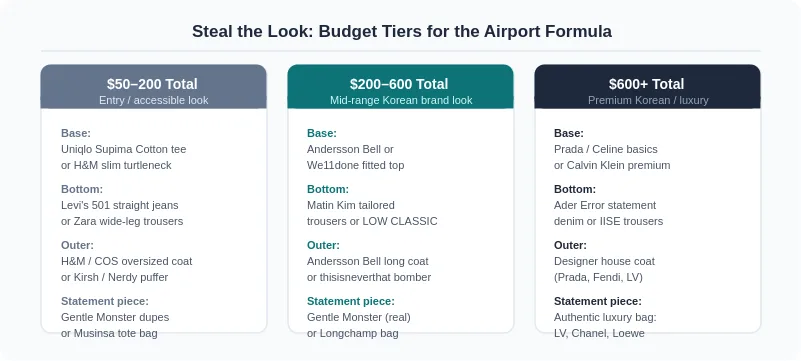Viewport: 801px width, 361px height.
Task: Select Mid-range Korean brand look subtitle
Action: [401, 100]
